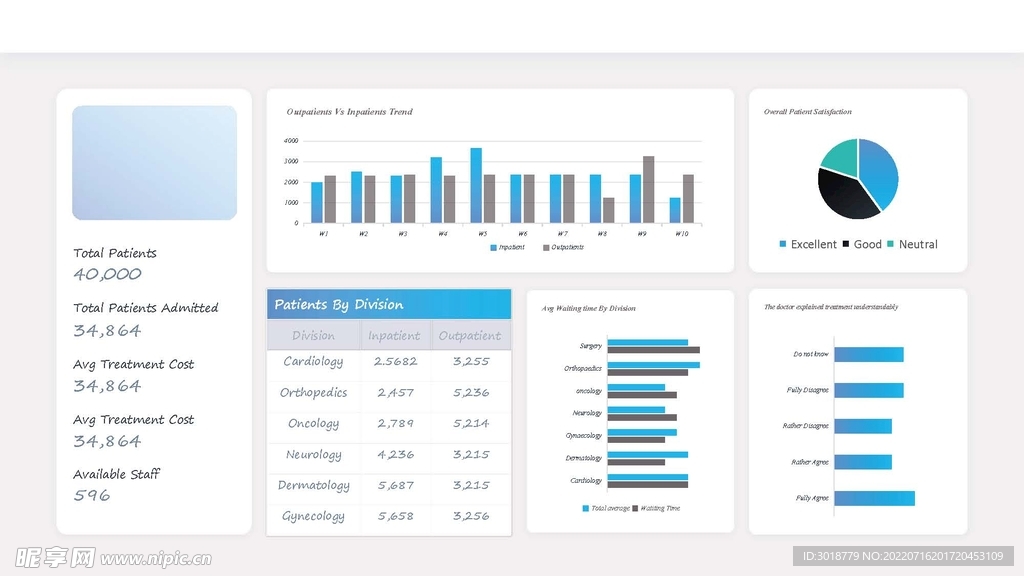Click the blank blue image placeholder card
Viewport: 1024px width, 576px height.
pos(154,162)
